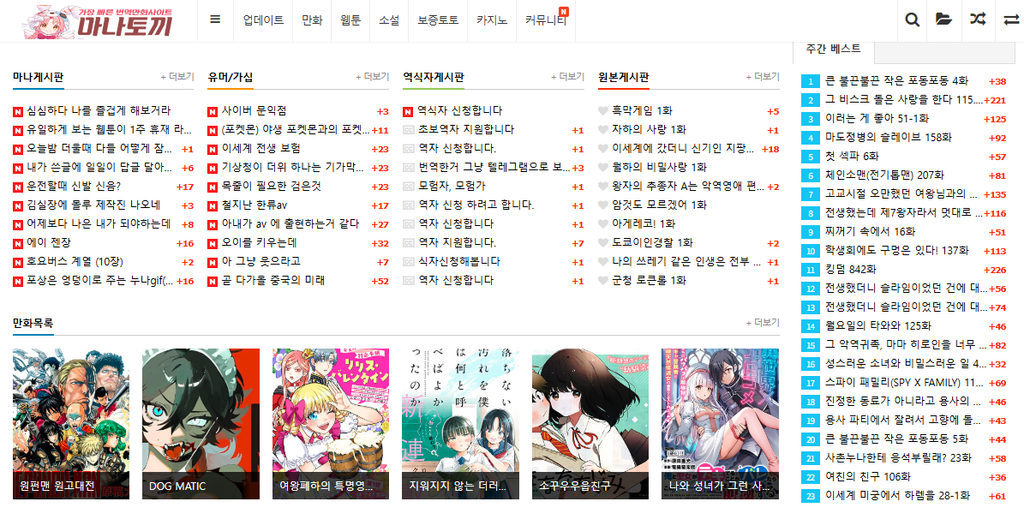Click the 마나토끼 site logo
Viewport: 1024px width, 506px height.
click(x=99, y=21)
